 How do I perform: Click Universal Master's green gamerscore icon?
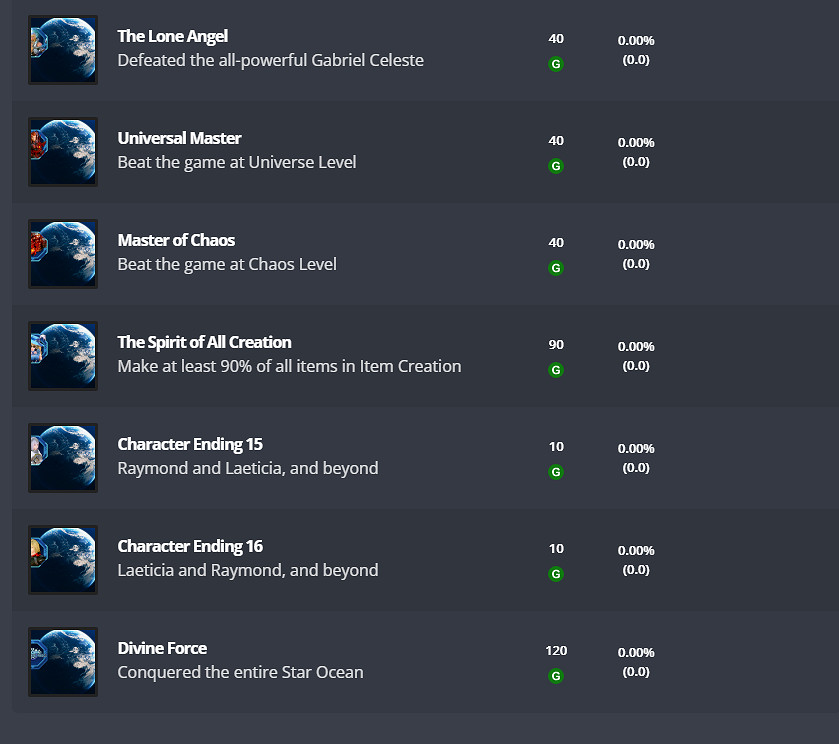click(x=556, y=166)
